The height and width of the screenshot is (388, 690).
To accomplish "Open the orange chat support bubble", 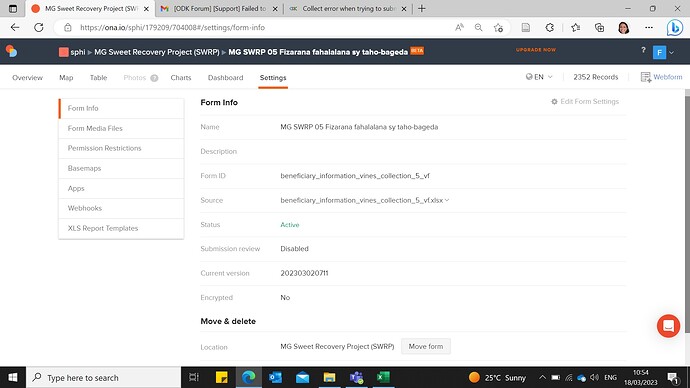I will (x=668, y=326).
